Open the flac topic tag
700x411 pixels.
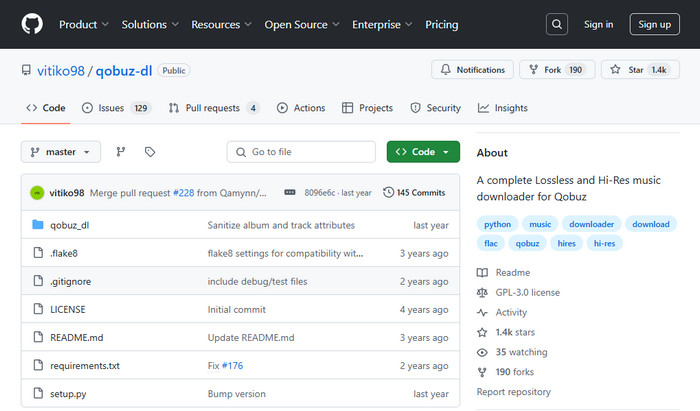click(491, 243)
